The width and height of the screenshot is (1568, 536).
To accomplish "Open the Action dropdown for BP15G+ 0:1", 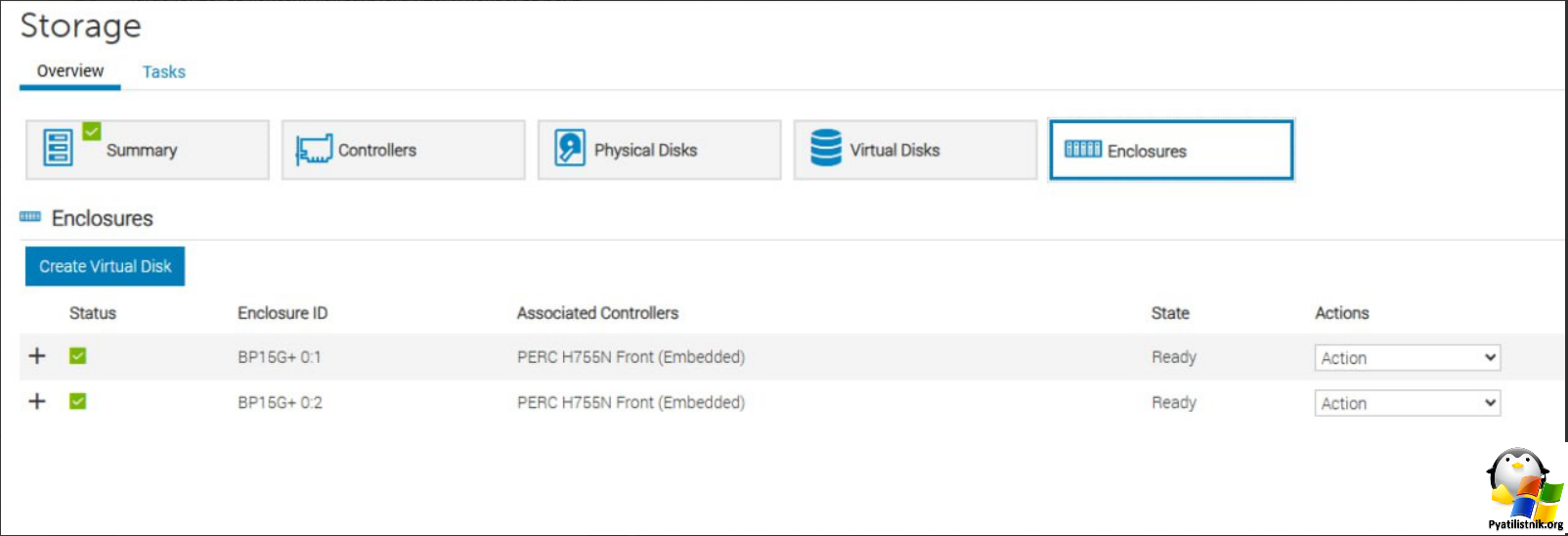I will coord(1407,358).
